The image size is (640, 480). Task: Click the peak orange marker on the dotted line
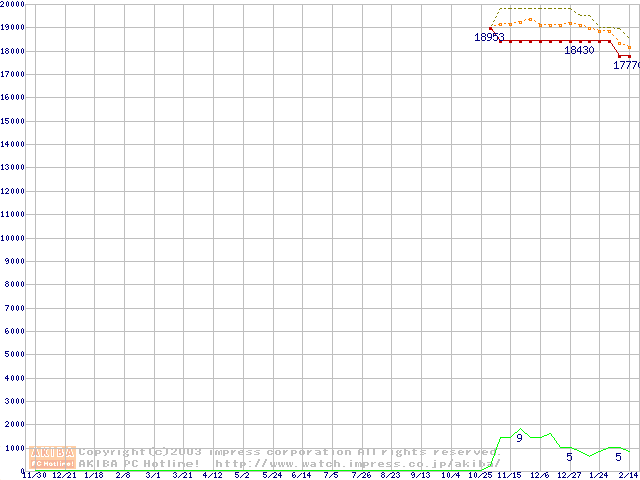click(530, 19)
